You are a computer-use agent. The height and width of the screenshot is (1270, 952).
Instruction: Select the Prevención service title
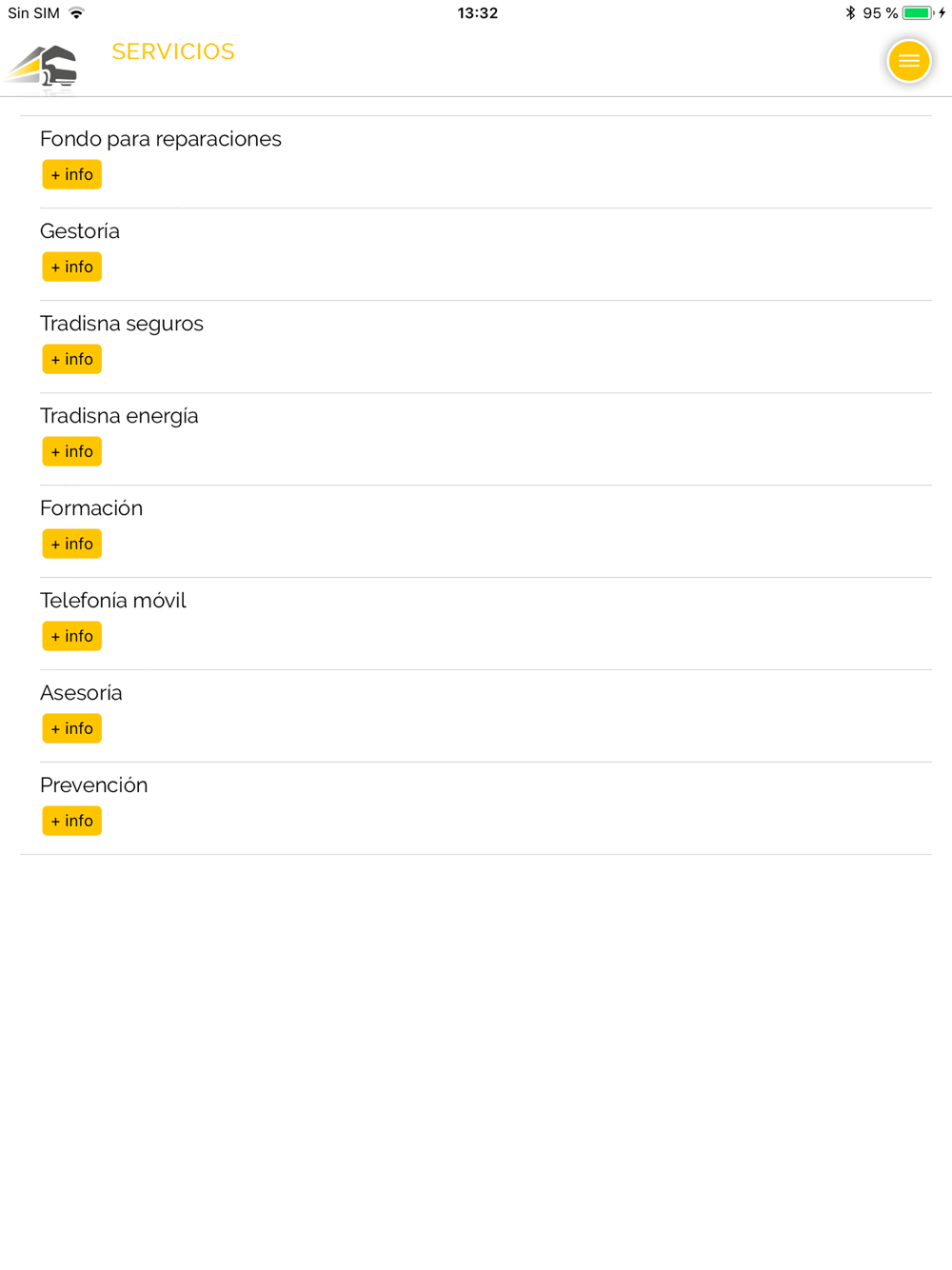[x=94, y=785]
